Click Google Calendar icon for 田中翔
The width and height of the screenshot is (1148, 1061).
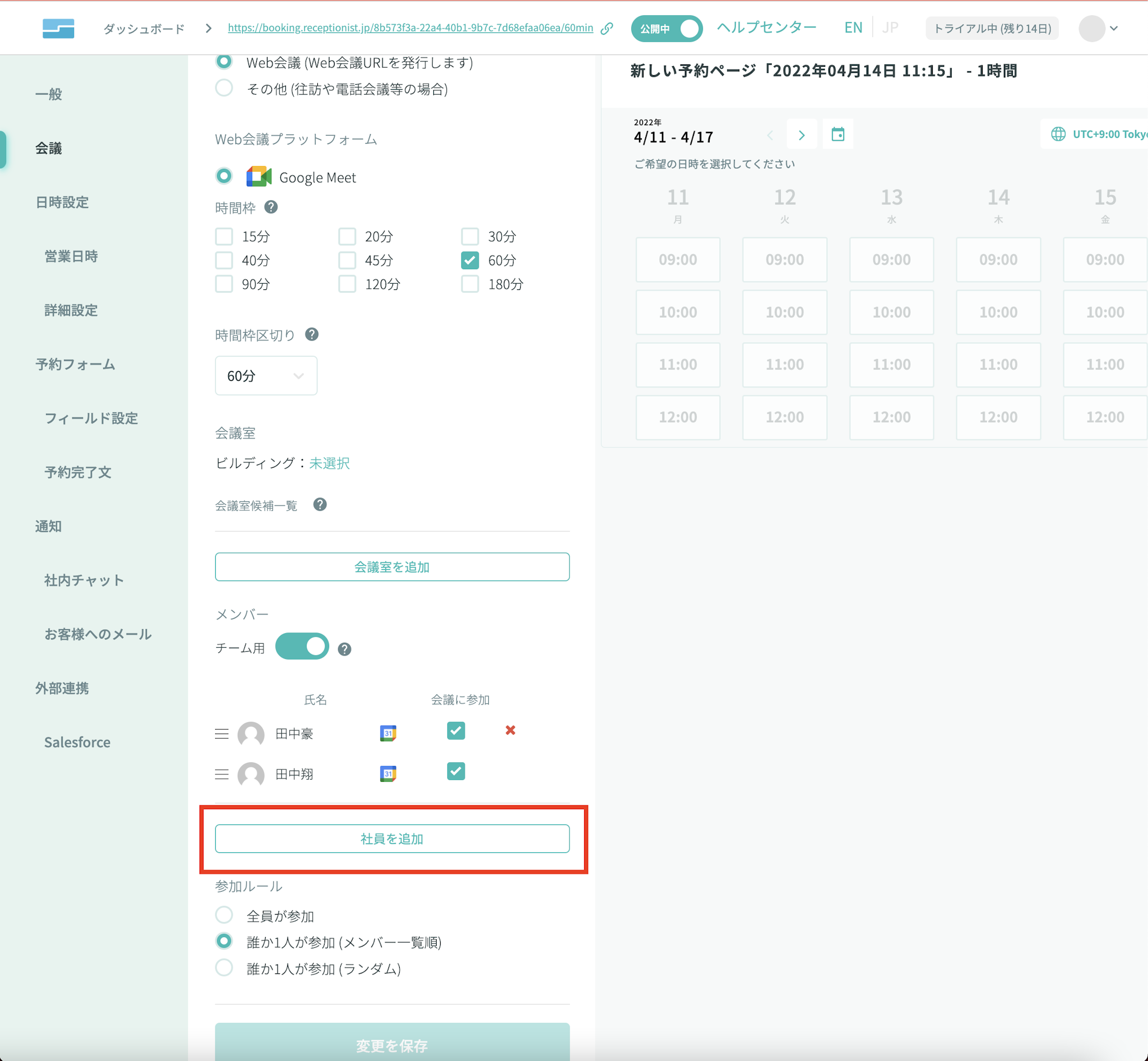[x=388, y=773]
